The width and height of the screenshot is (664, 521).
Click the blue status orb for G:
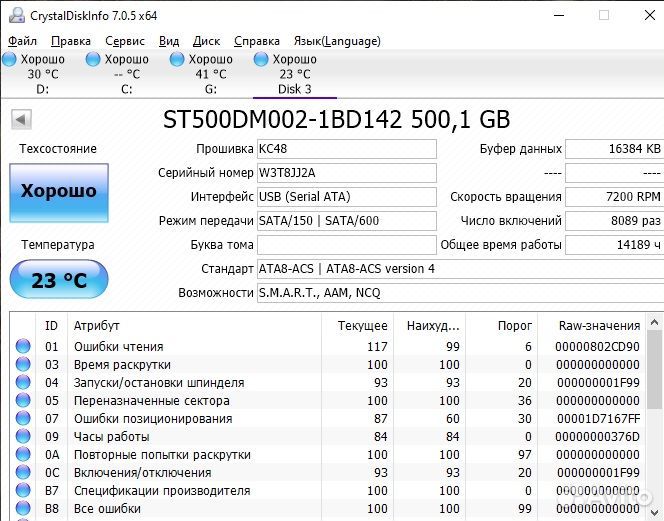(x=177, y=59)
